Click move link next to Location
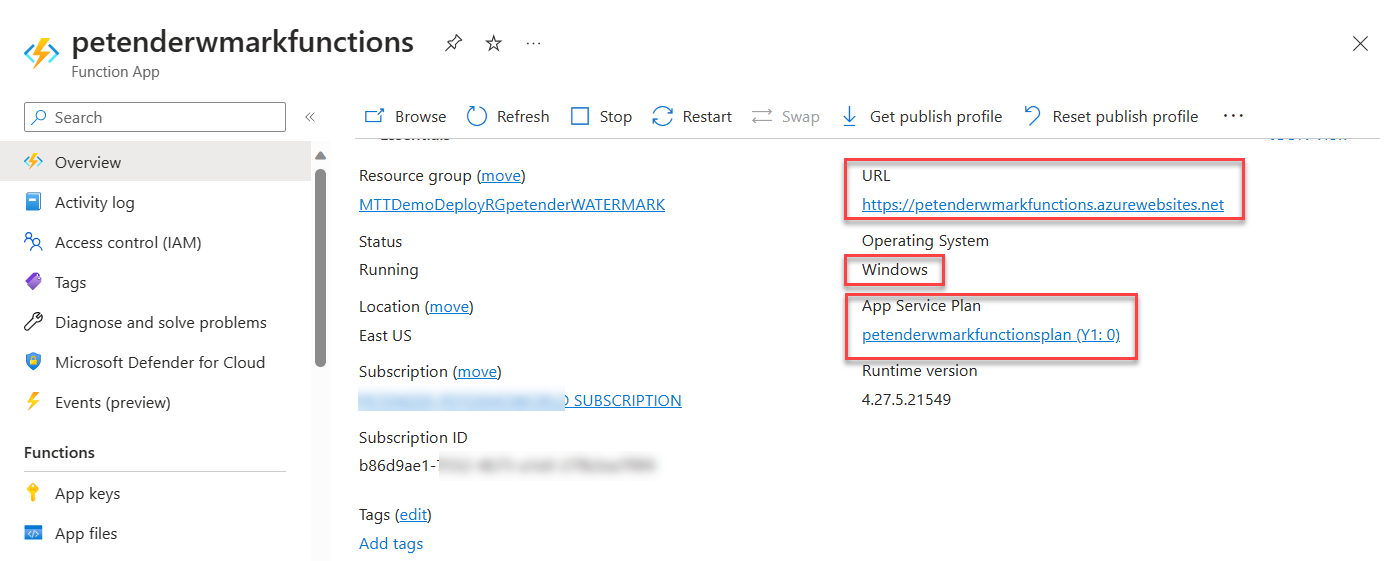 (449, 307)
